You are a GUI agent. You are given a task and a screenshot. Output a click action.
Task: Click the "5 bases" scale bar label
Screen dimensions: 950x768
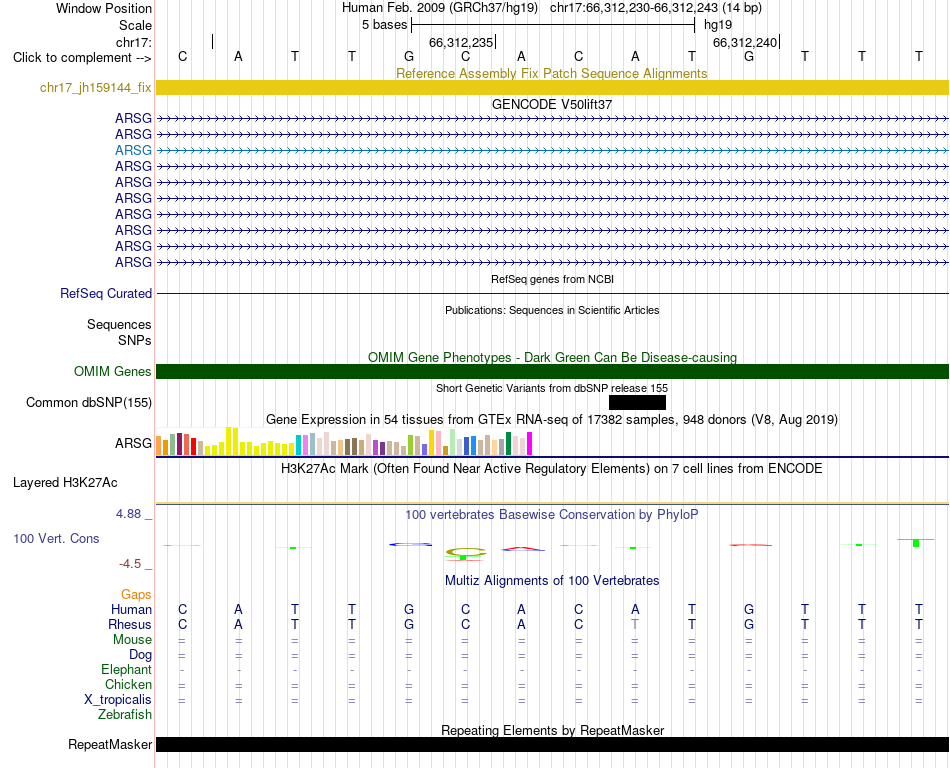tap(385, 25)
